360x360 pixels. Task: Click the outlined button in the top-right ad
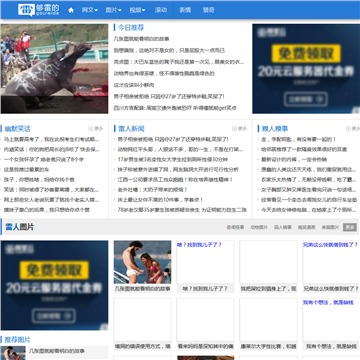tap(306, 99)
